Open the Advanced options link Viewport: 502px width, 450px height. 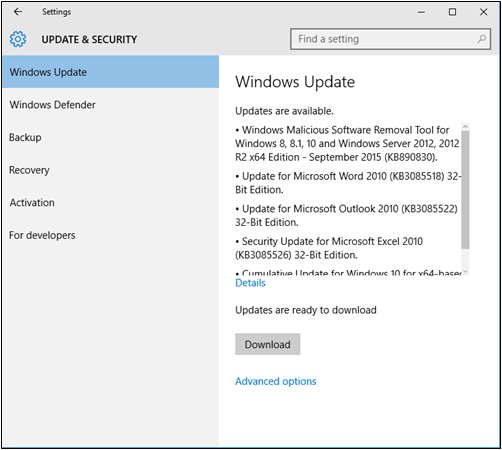pyautogui.click(x=276, y=381)
